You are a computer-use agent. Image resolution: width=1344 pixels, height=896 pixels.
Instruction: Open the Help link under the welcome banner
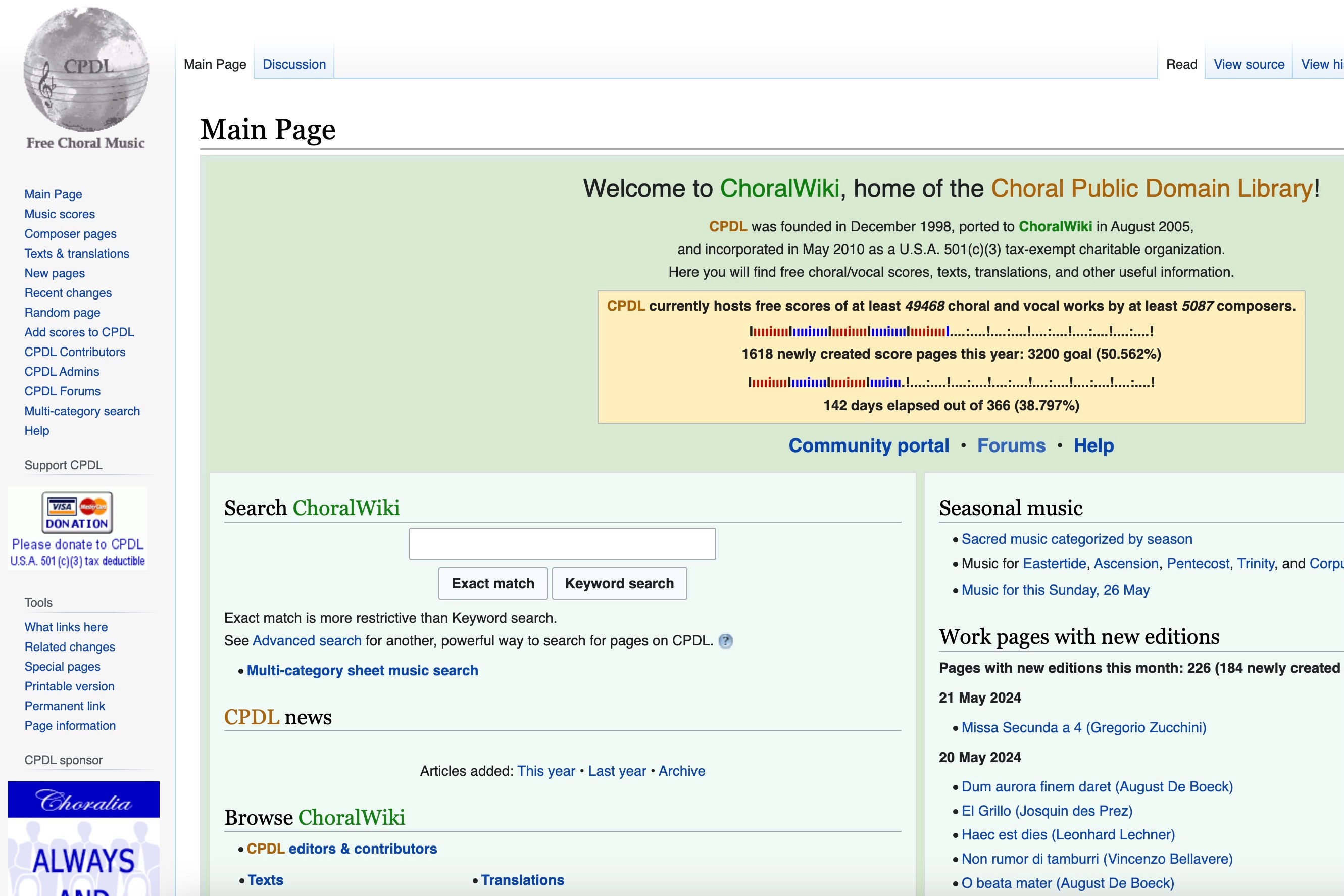(1093, 445)
